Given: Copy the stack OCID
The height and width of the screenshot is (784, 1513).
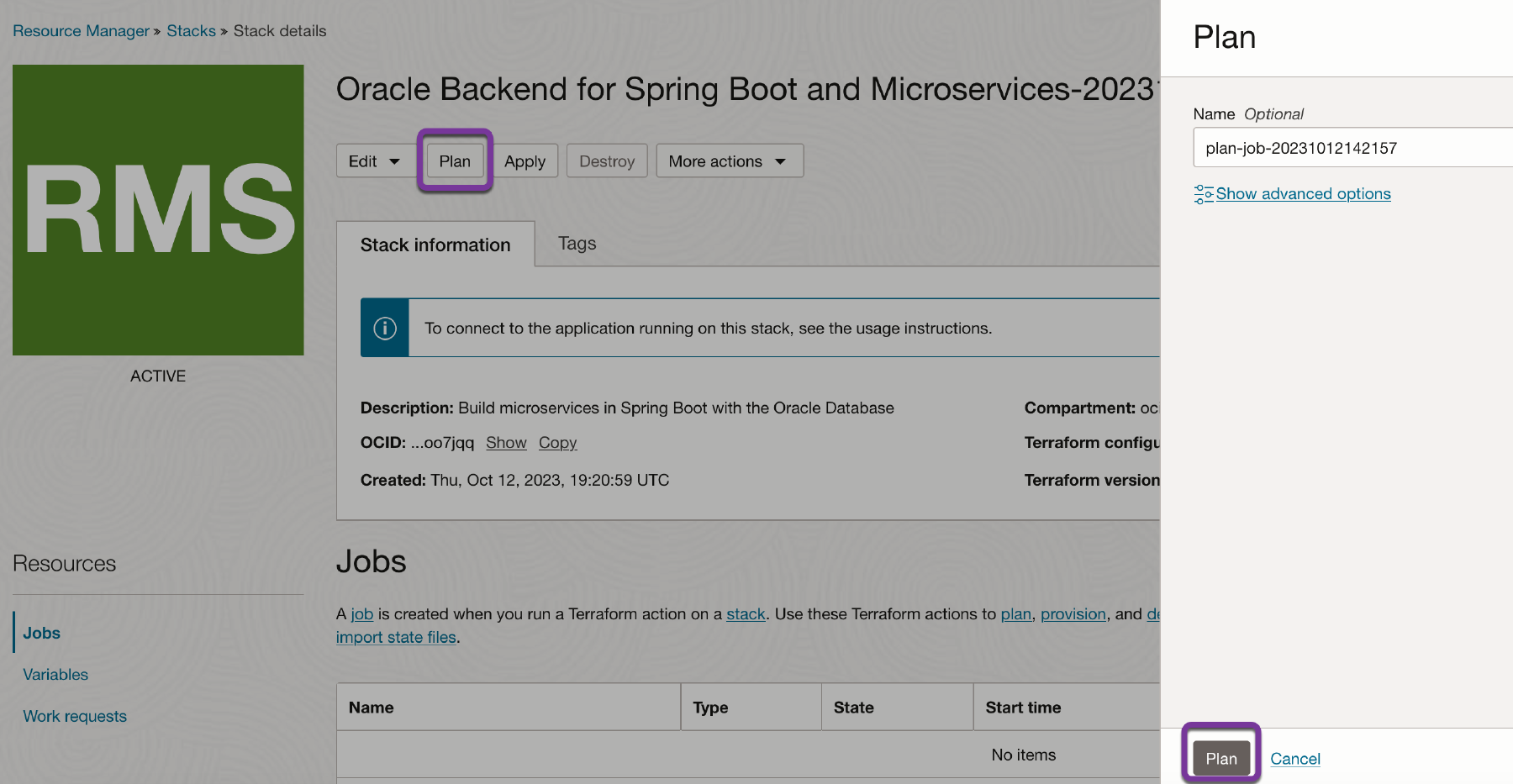Looking at the screenshot, I should click(x=557, y=443).
